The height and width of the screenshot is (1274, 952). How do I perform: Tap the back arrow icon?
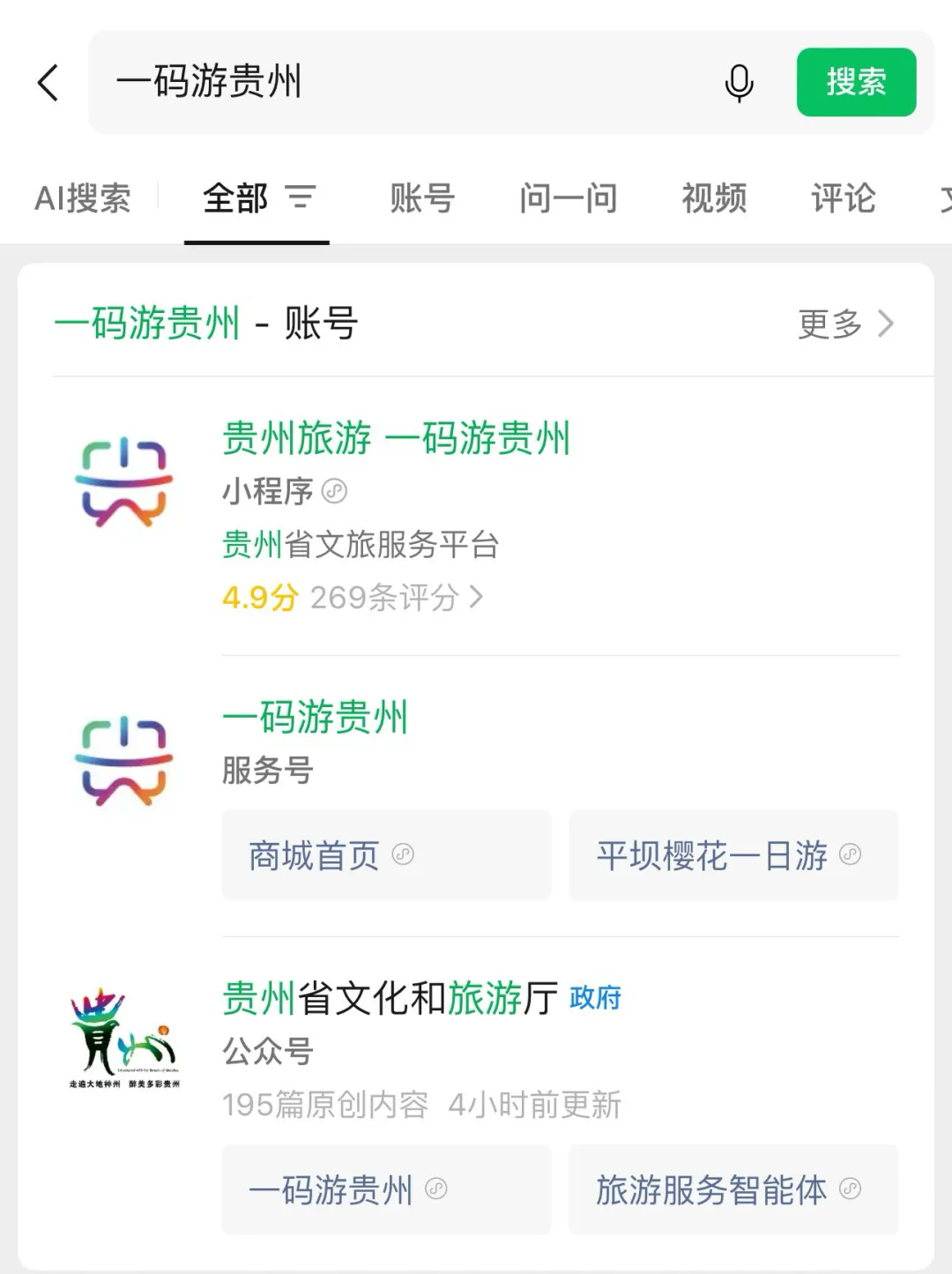48,83
